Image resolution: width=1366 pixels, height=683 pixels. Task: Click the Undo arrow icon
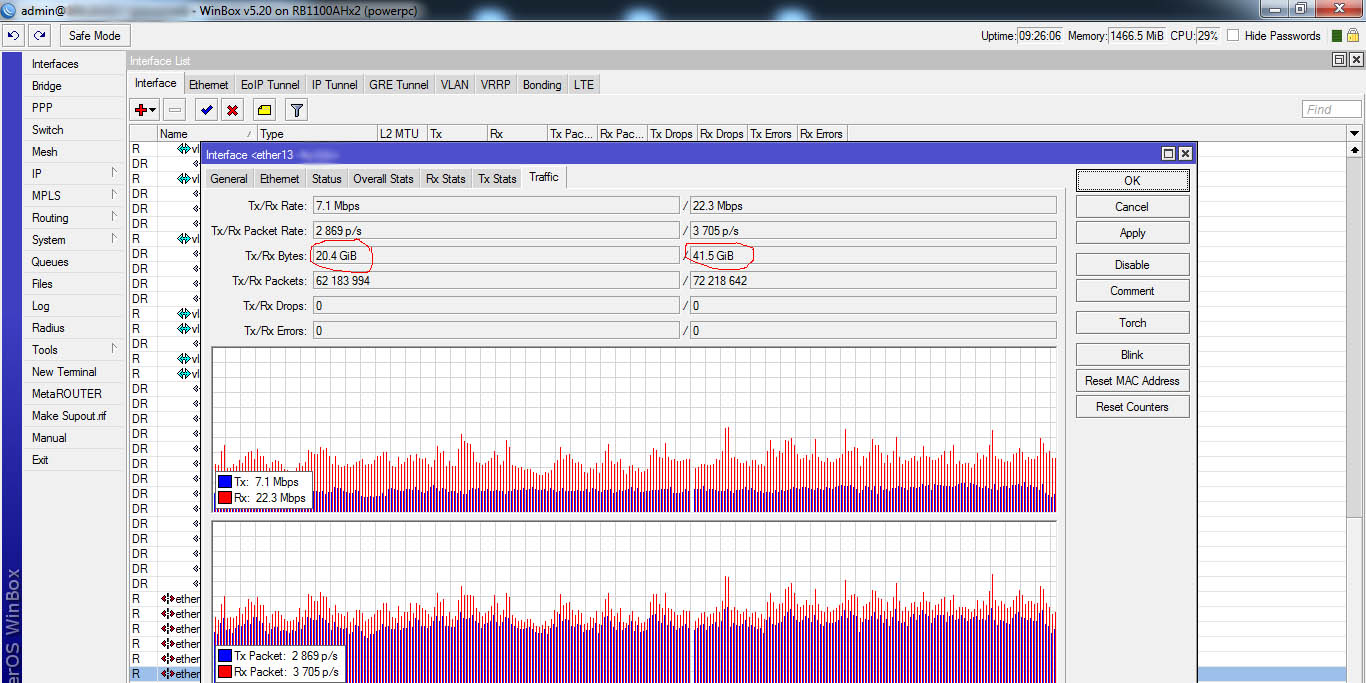point(13,35)
